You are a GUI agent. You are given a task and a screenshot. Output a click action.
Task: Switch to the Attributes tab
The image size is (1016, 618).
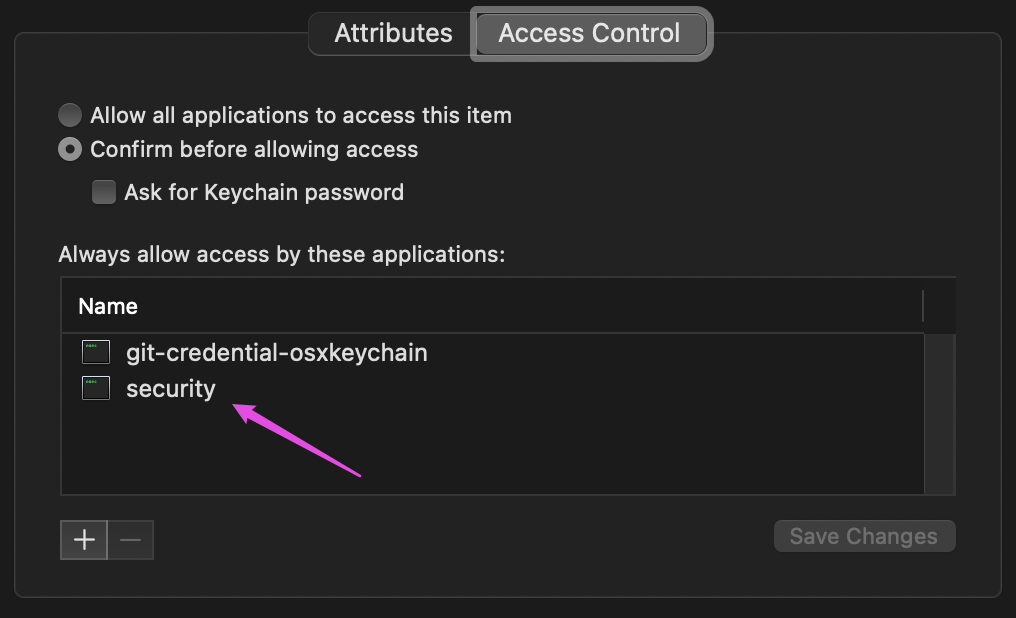[x=393, y=33]
